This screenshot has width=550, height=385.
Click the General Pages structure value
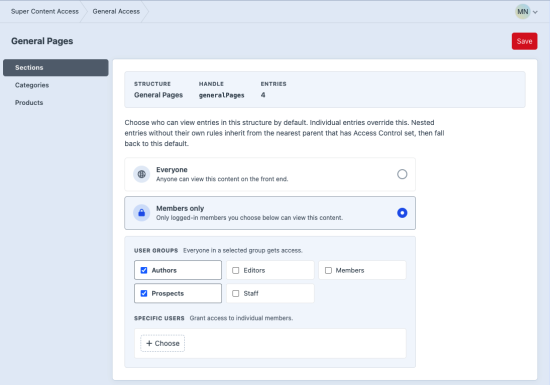point(159,95)
